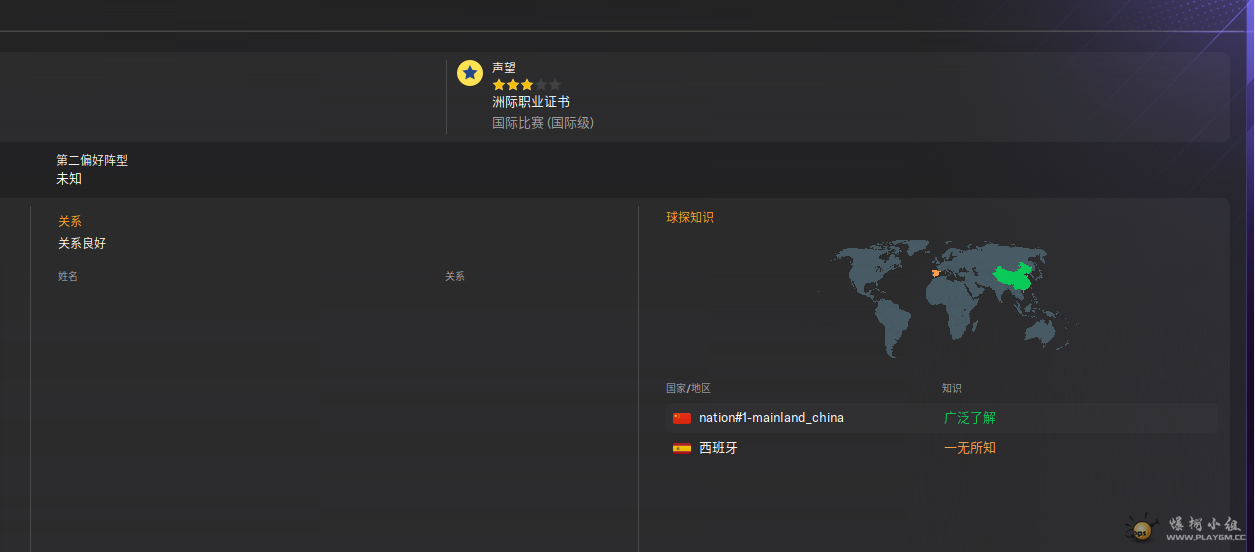Click 国际比赛 (国际级) text
Screen dimensions: 1255x552
543,123
